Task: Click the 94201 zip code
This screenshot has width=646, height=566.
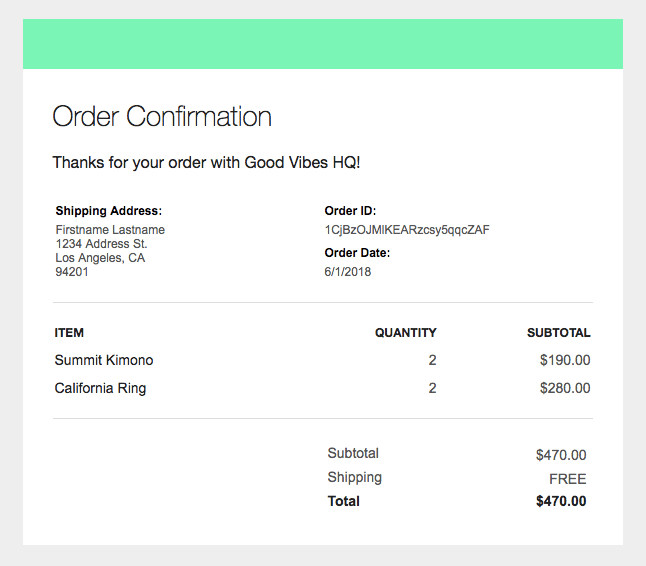Action: click(x=72, y=272)
